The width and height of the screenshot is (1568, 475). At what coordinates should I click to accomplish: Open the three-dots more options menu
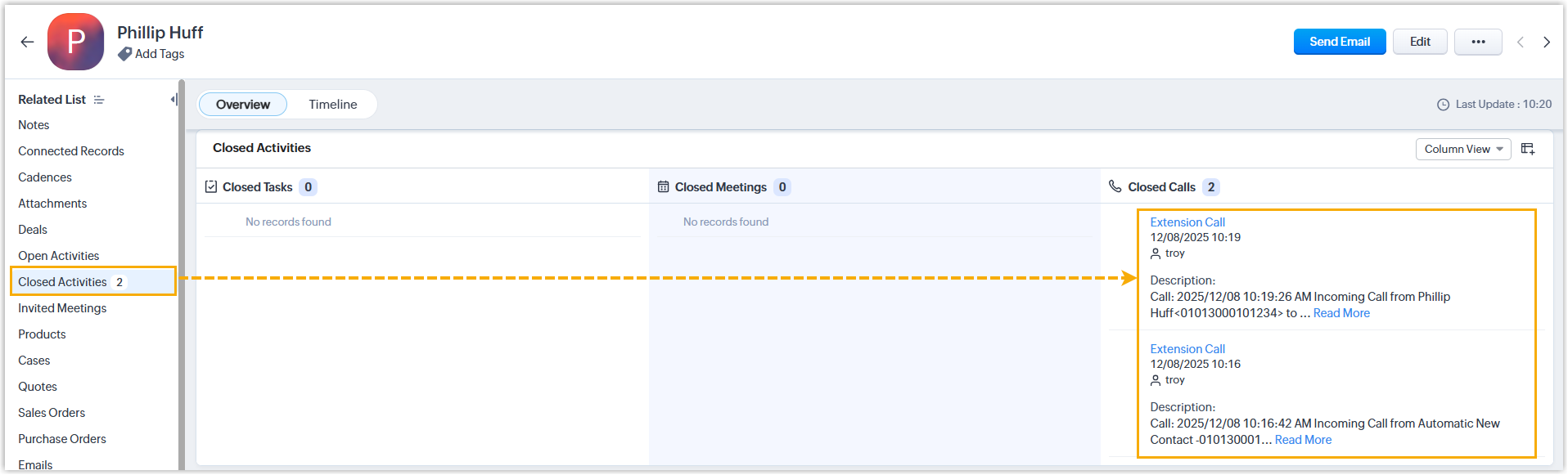[1477, 42]
